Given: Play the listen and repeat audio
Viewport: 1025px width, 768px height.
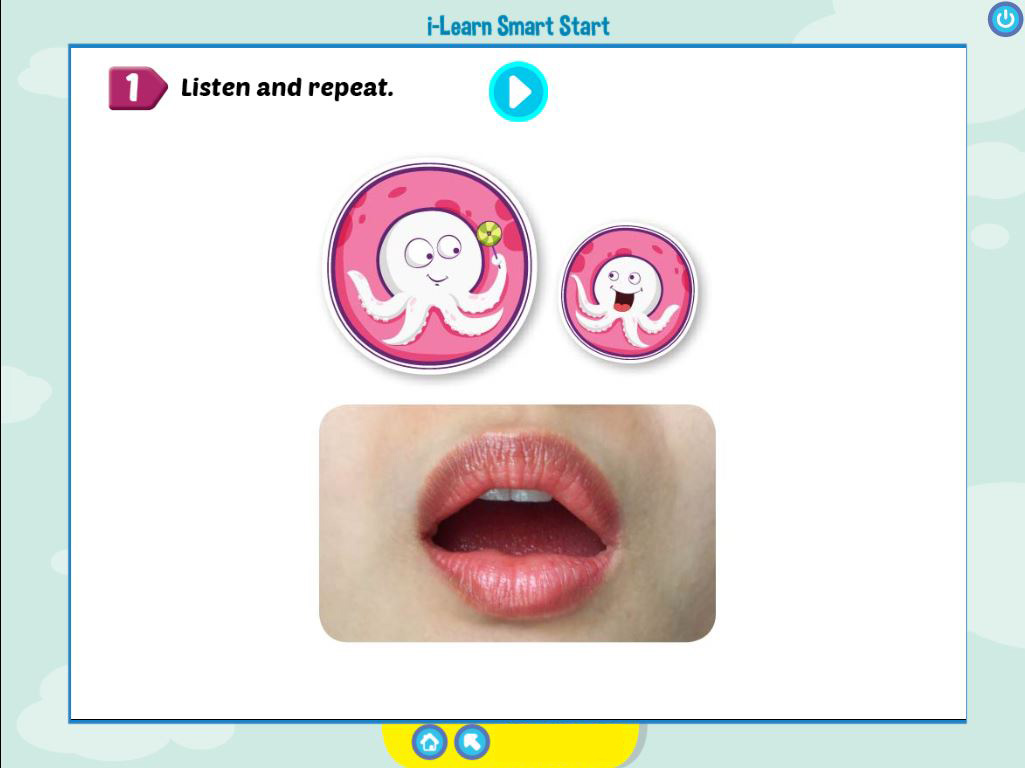Looking at the screenshot, I should [518, 92].
